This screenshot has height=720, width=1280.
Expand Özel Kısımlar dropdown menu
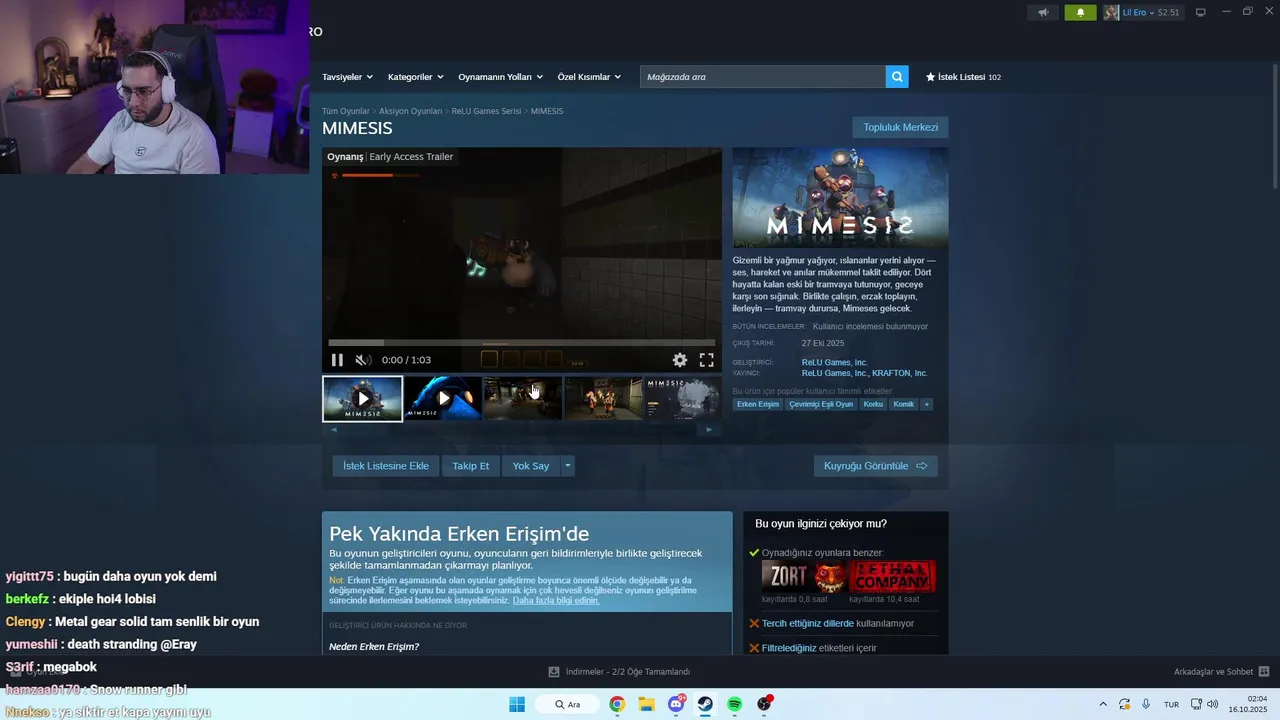tap(589, 77)
